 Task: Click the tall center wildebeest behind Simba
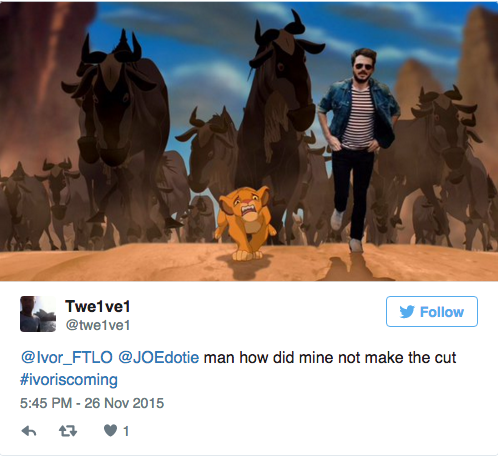pyautogui.click(x=278, y=110)
